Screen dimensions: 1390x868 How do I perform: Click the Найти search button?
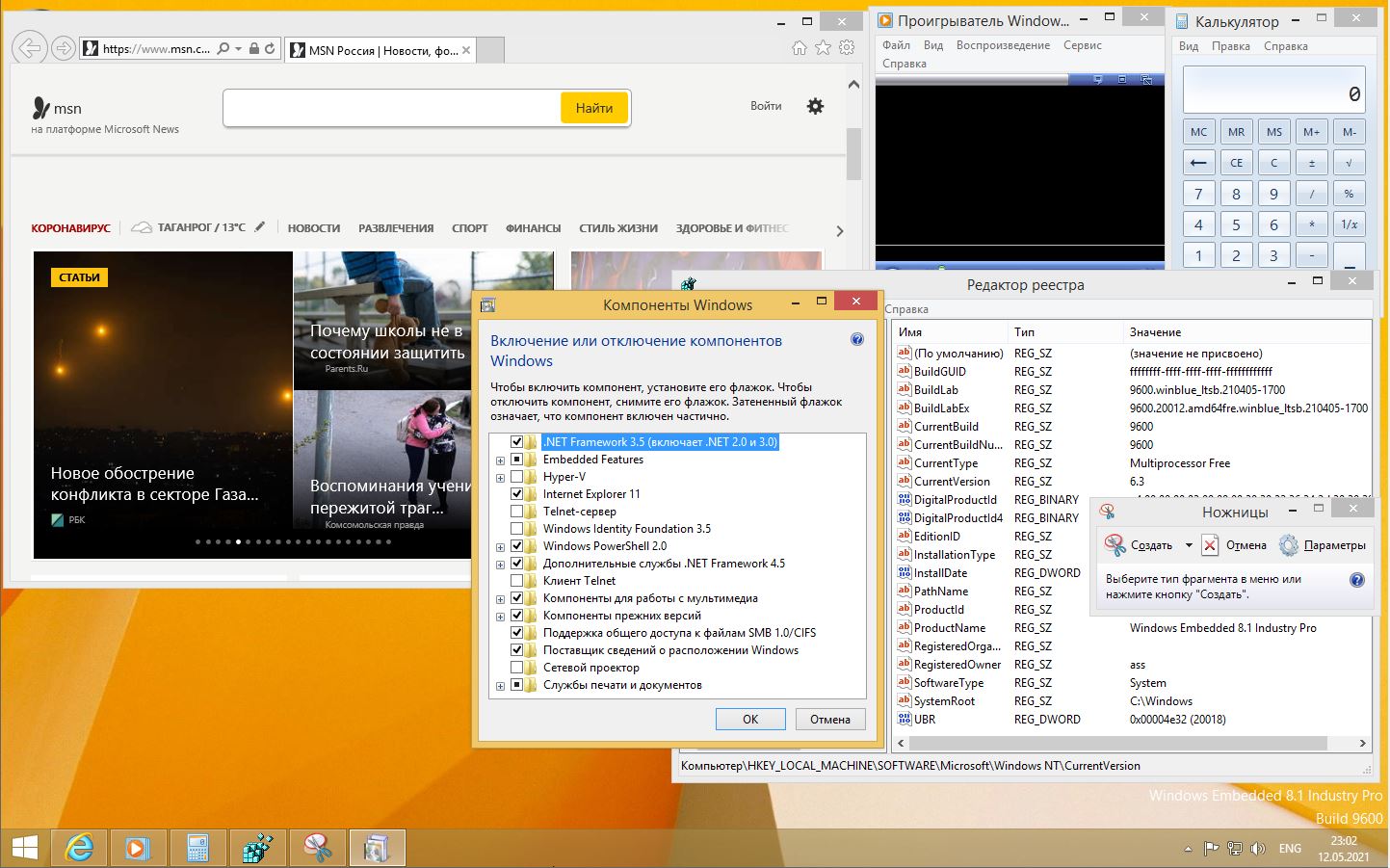594,108
